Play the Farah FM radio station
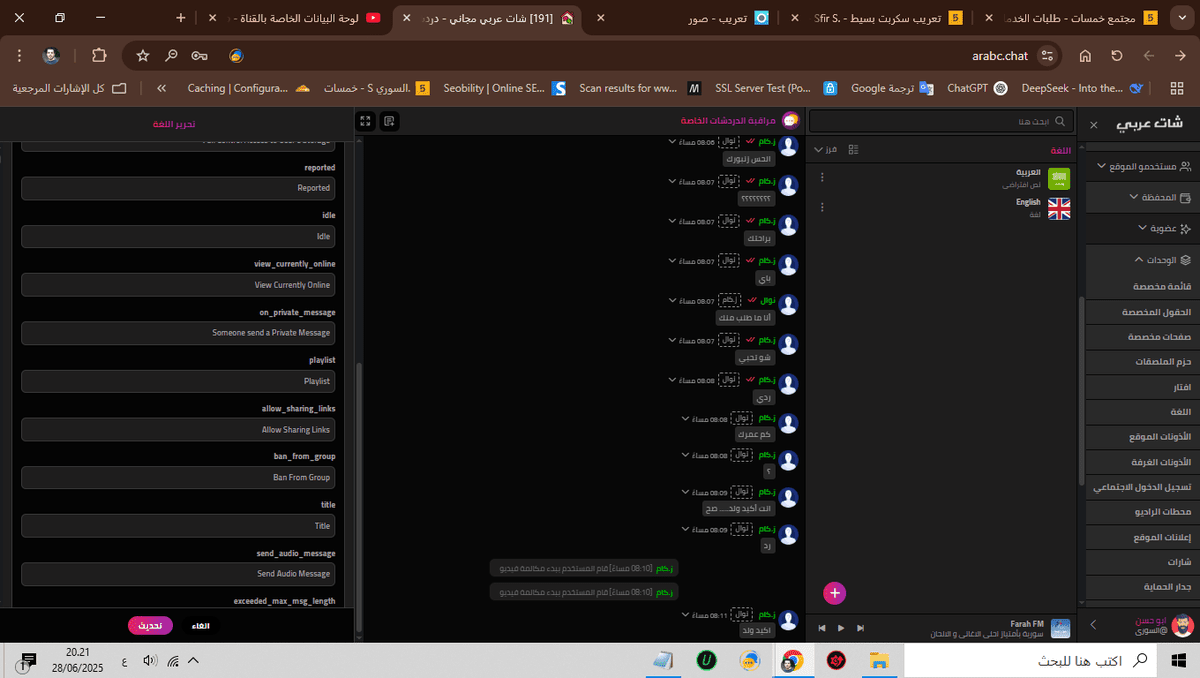1200x678 pixels. pos(841,628)
